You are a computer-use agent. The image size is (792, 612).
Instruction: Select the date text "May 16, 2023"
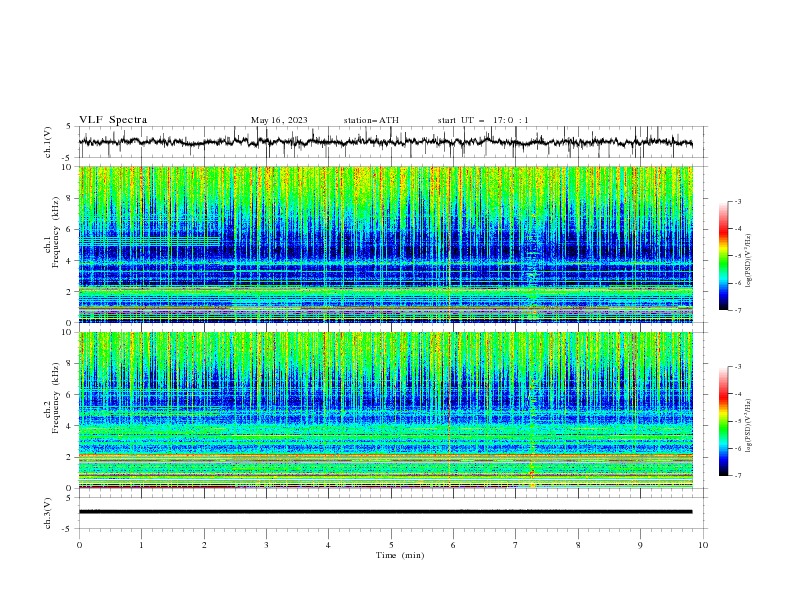click(279, 120)
